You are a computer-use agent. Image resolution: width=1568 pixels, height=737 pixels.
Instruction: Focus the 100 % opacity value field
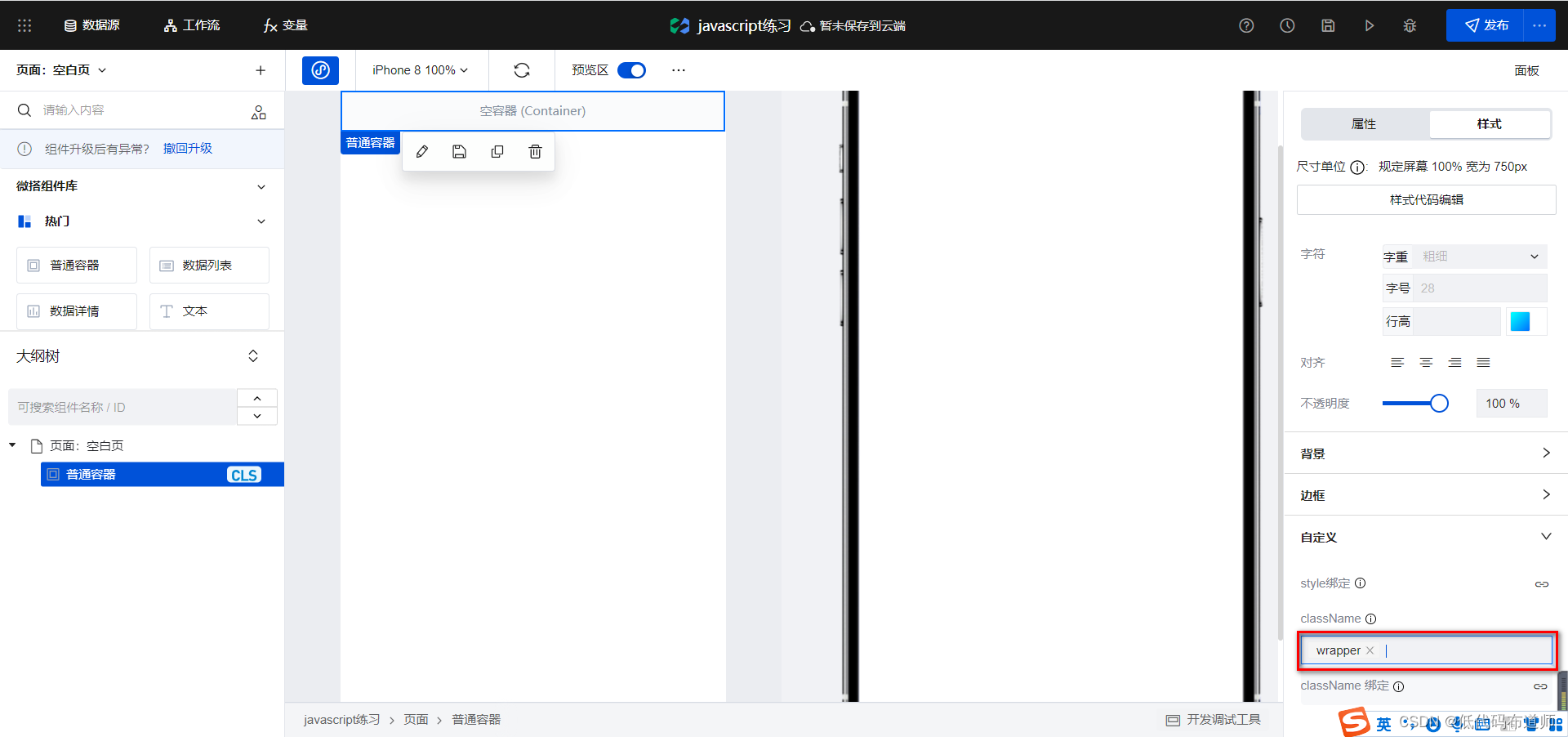[x=1511, y=404]
